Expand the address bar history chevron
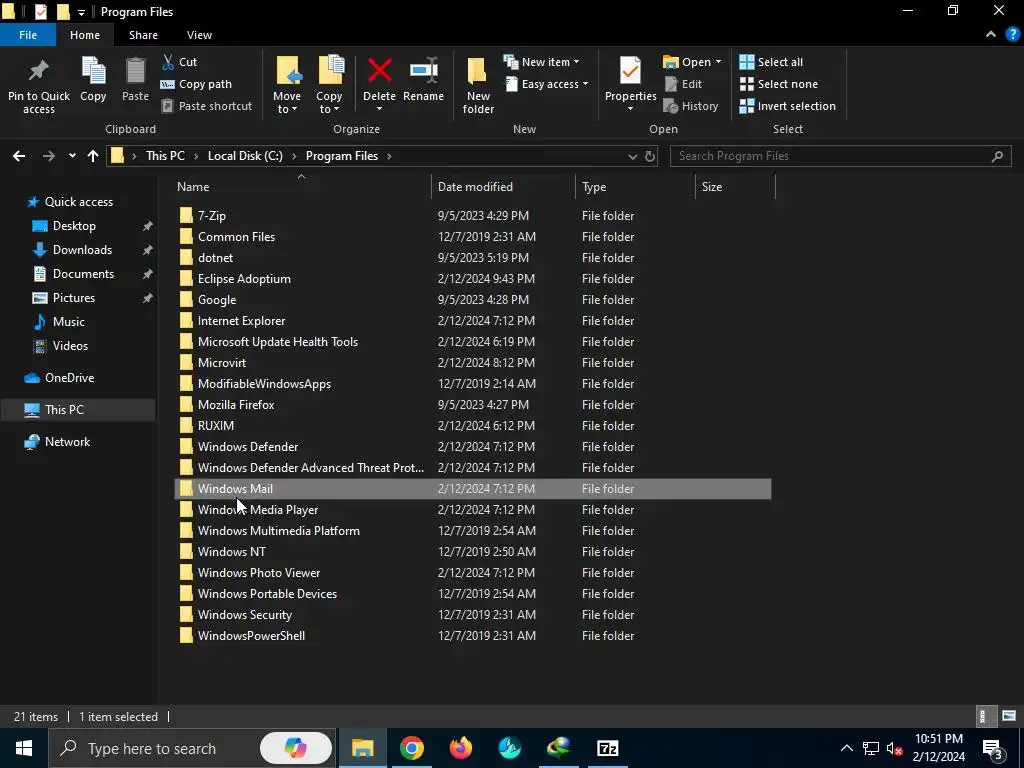Screen dimensions: 1024x768 [x=632, y=156]
